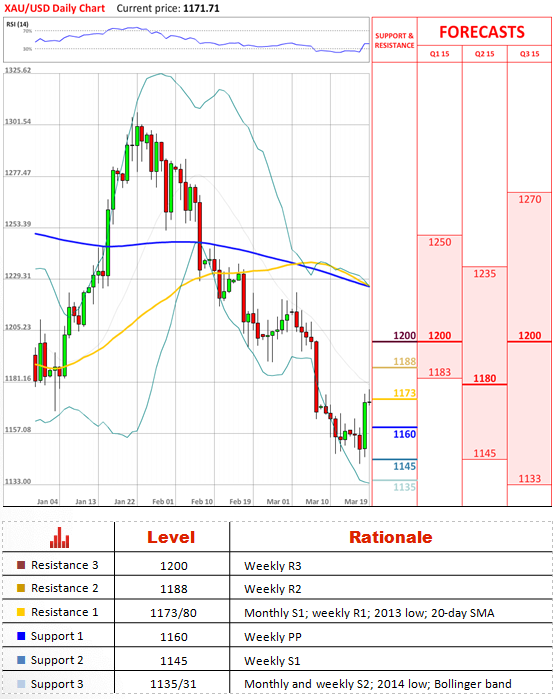
Task: Click the 1173 resistance level marker
Action: point(404,393)
